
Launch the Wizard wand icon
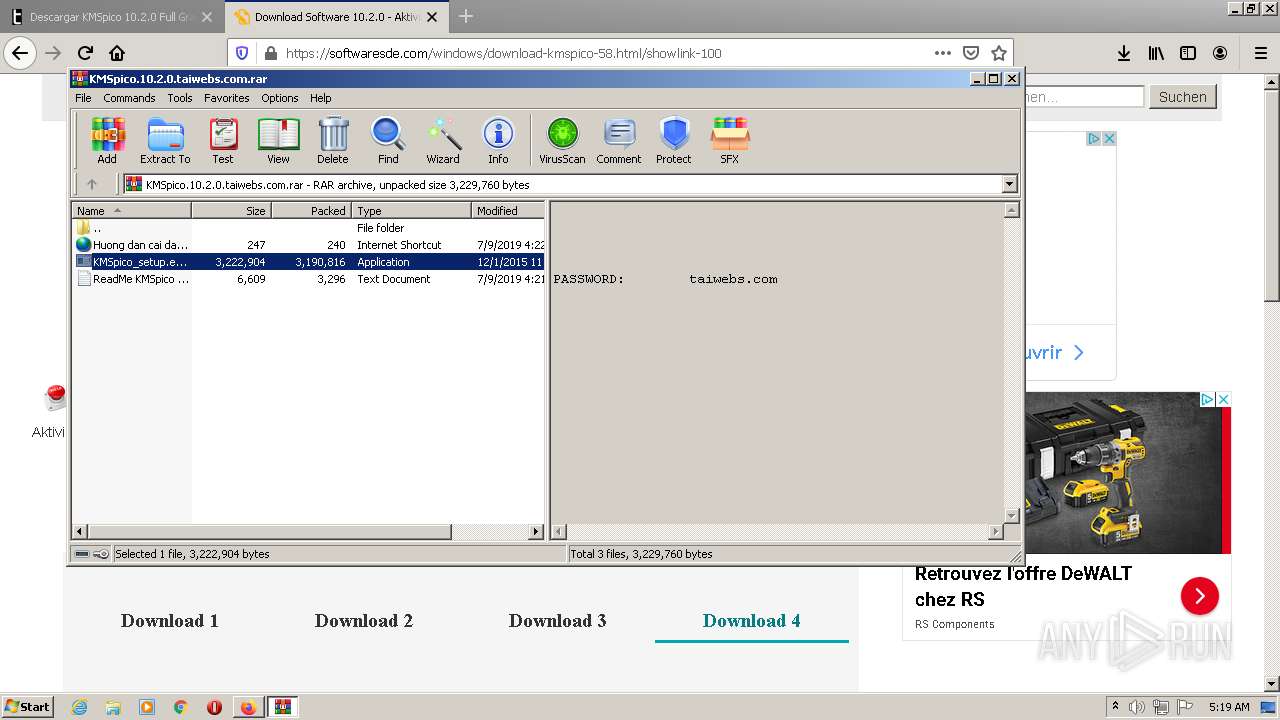coord(443,140)
